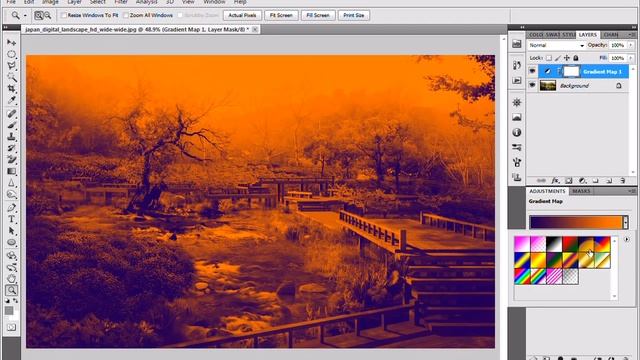Select the Eraser tool
The width and height of the screenshot is (640, 360).
tap(11, 160)
